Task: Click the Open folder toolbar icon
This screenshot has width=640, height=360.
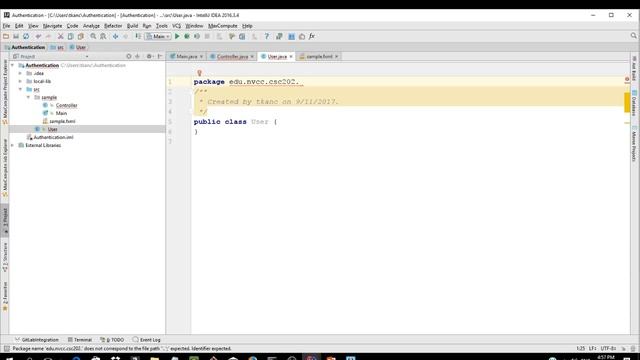Action: pyautogui.click(x=6, y=36)
